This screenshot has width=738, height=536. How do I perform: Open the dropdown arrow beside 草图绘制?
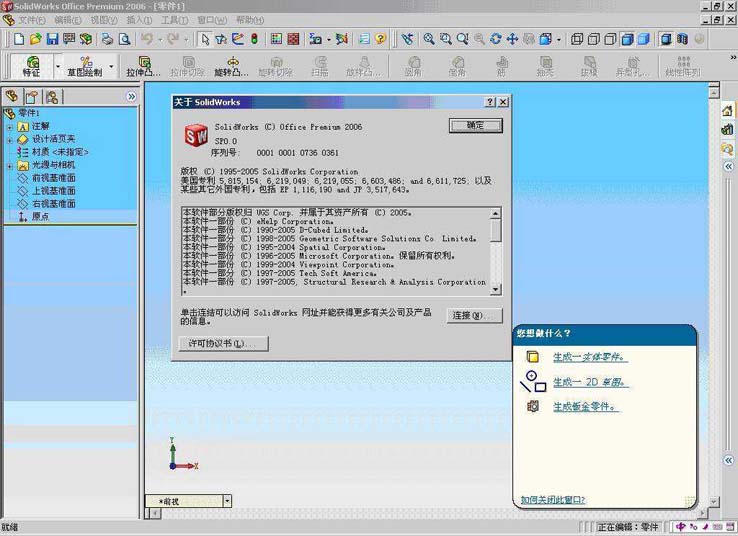pyautogui.click(x=112, y=66)
